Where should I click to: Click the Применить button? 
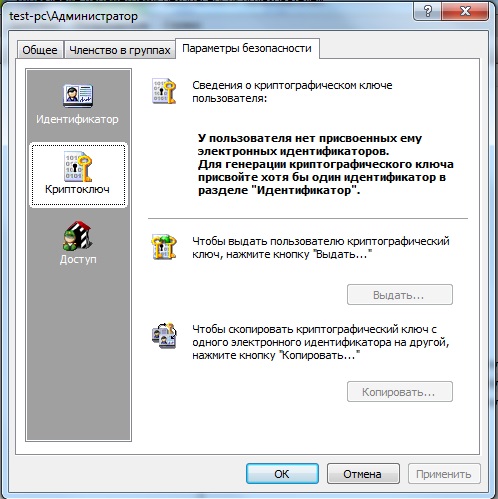pyautogui.click(x=444, y=474)
